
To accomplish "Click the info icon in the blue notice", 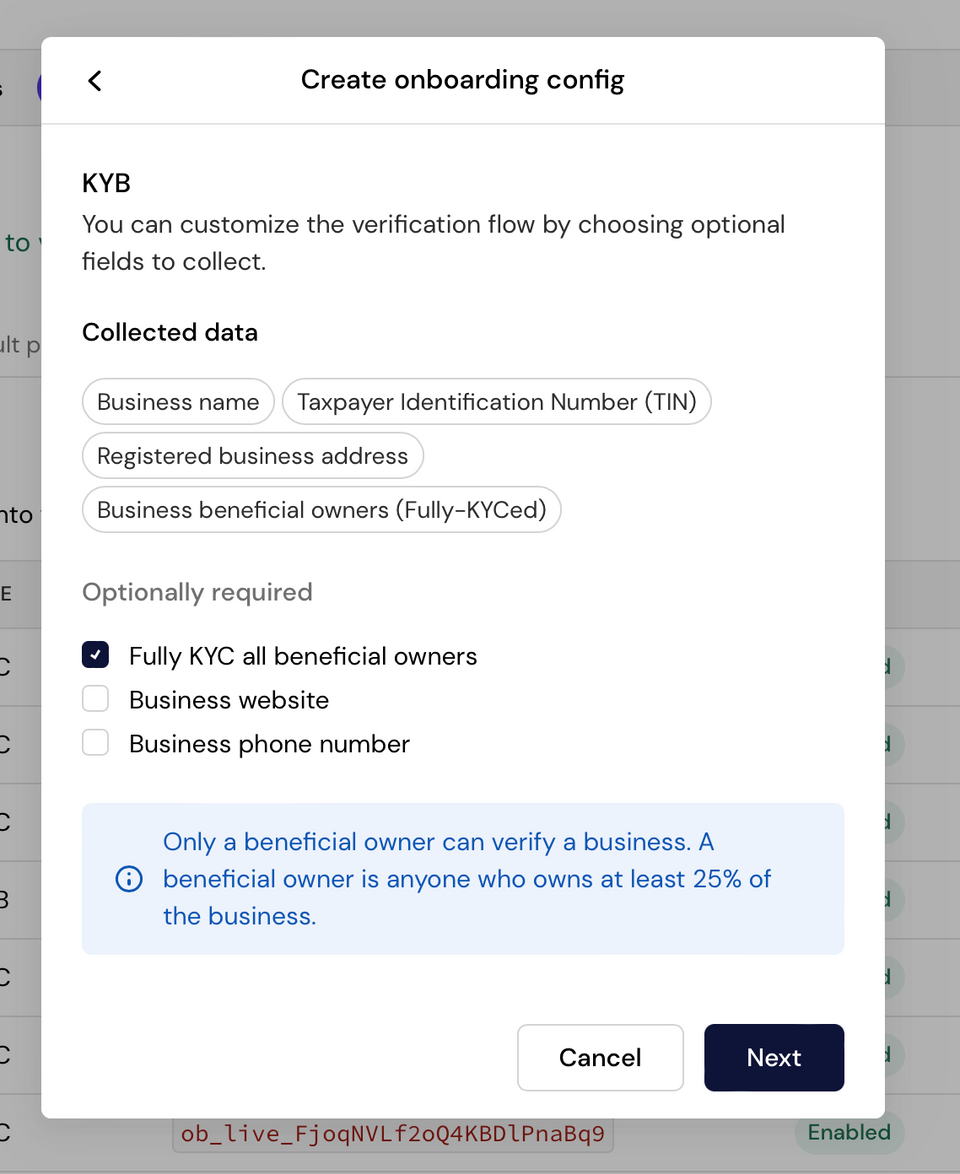I will click(x=129, y=879).
